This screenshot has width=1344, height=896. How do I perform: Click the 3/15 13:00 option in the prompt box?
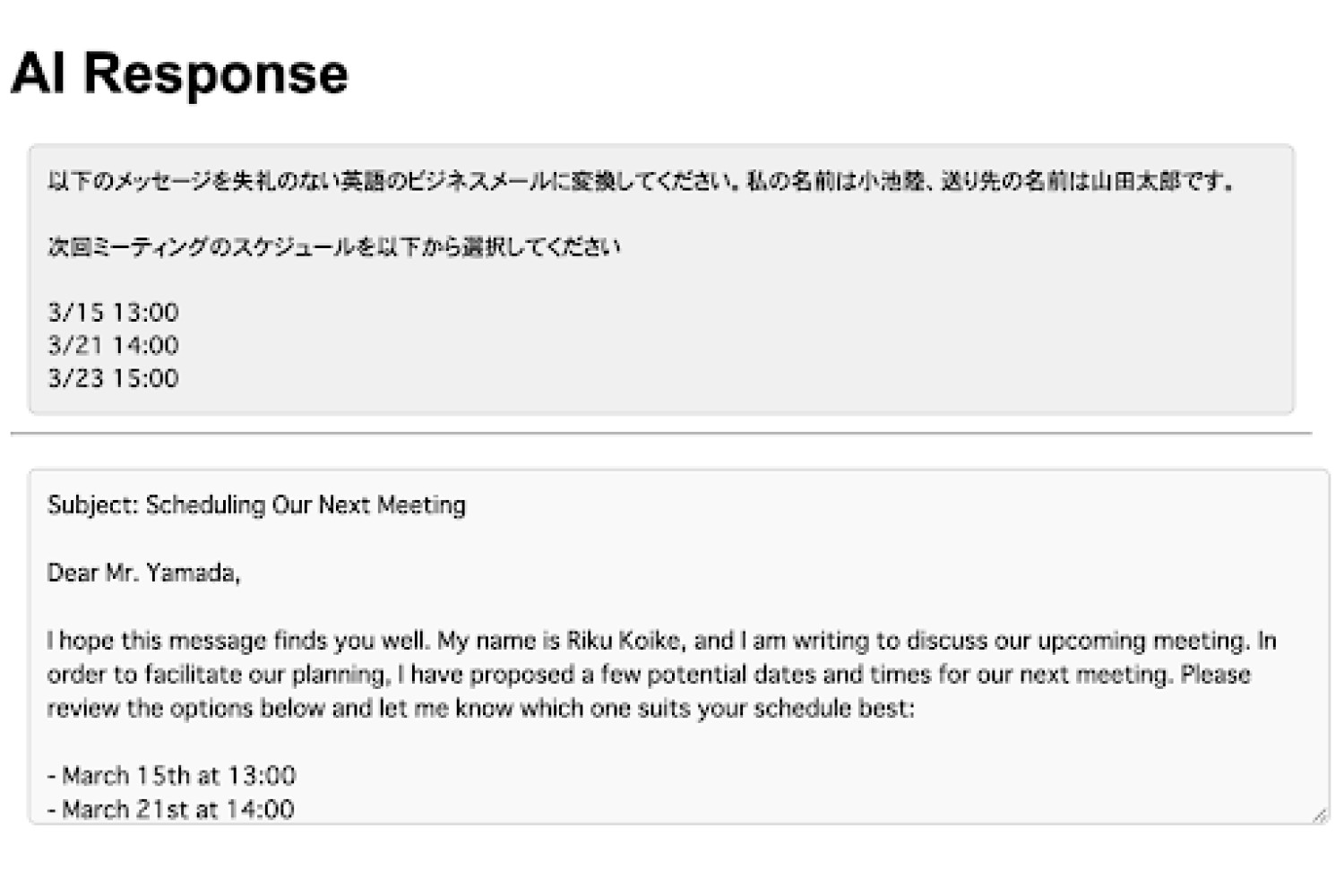113,313
